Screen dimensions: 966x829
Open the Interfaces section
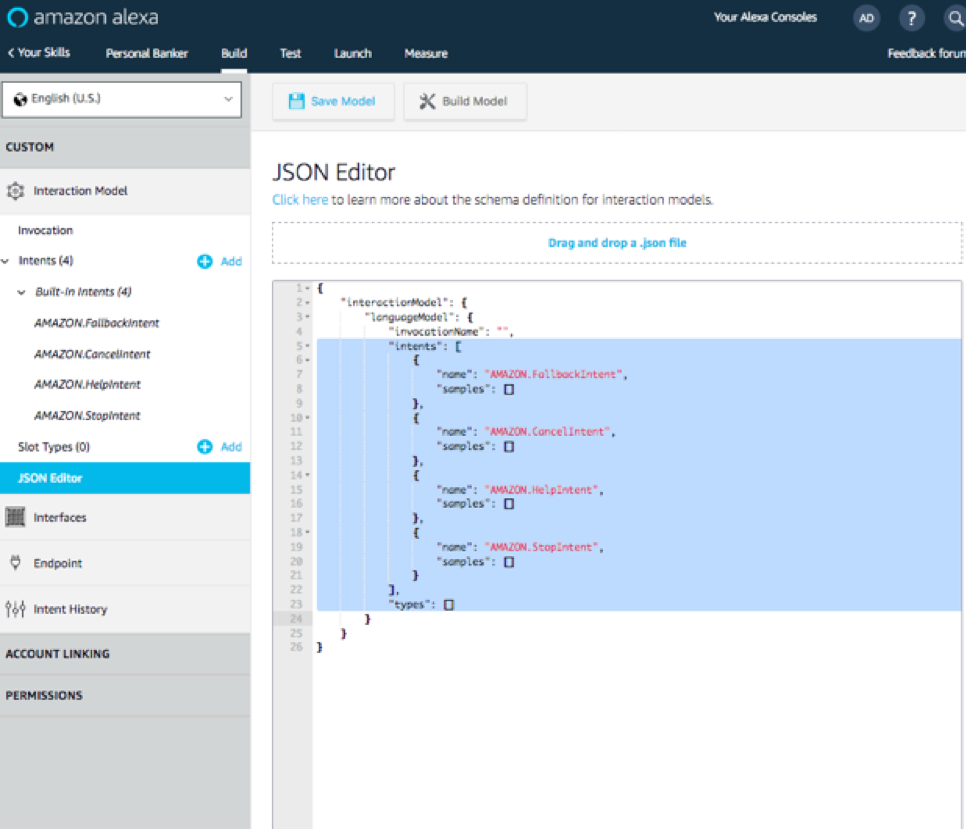coord(125,517)
